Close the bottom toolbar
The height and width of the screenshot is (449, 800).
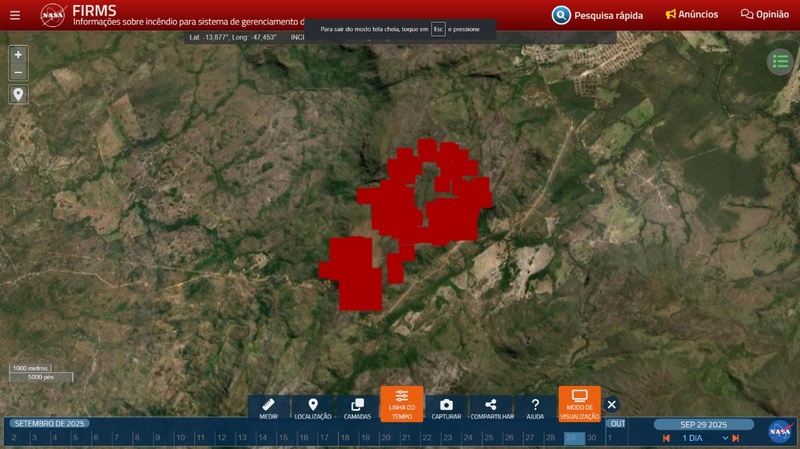coord(612,405)
